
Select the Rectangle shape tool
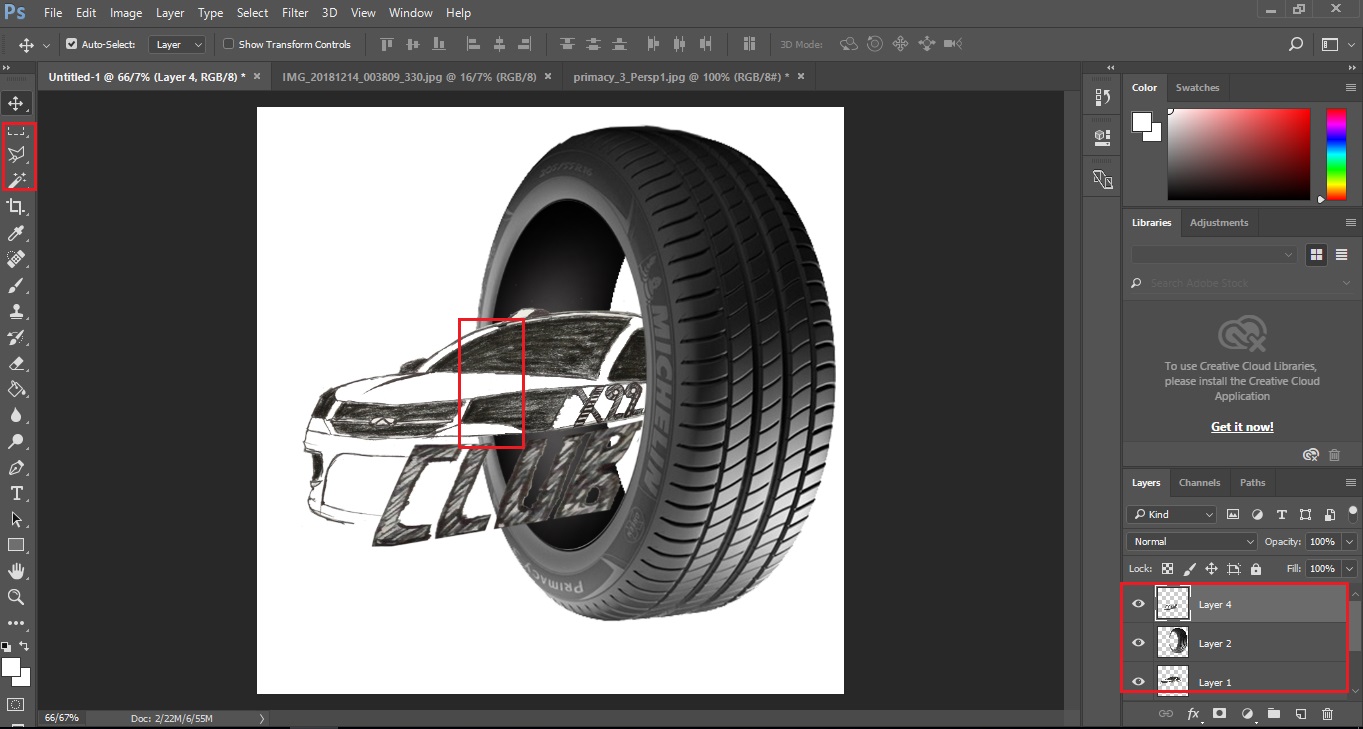point(16,545)
